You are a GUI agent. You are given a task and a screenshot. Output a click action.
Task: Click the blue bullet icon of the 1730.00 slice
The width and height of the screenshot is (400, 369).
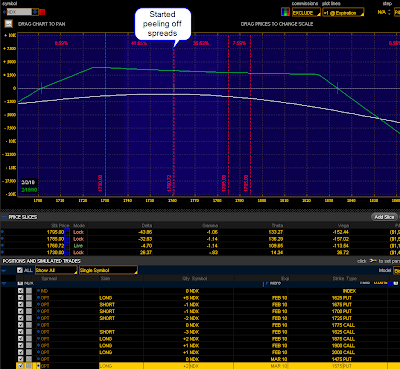pyautogui.click(x=3, y=252)
